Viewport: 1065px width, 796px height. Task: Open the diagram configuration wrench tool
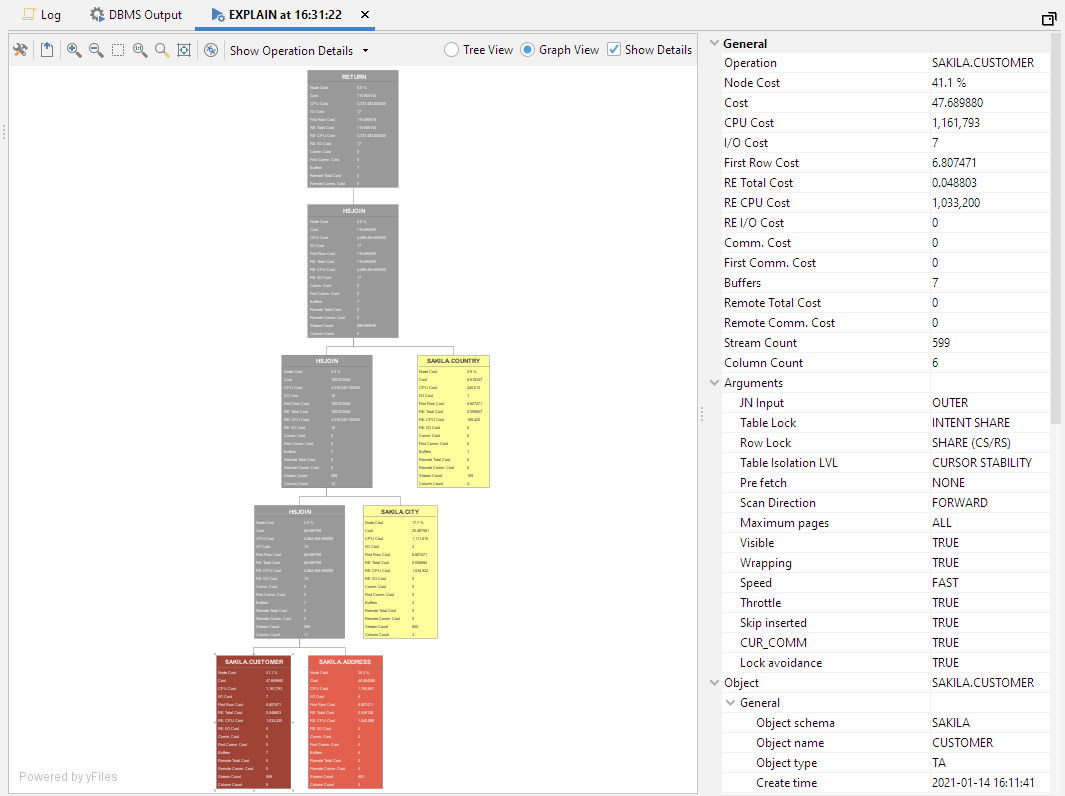click(20, 49)
